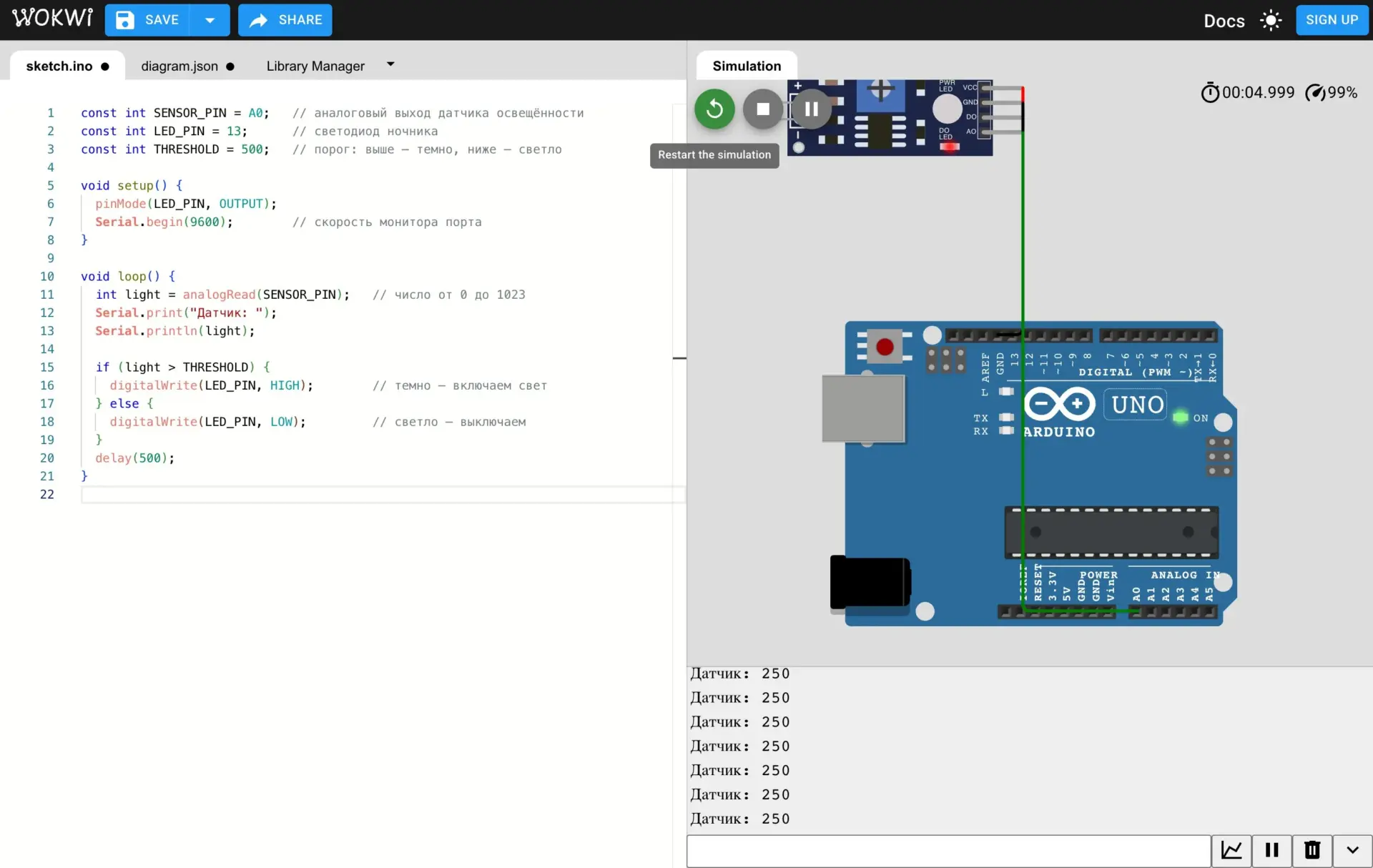The width and height of the screenshot is (1373, 868).
Task: Click the SIGN UP button
Action: [1332, 20]
